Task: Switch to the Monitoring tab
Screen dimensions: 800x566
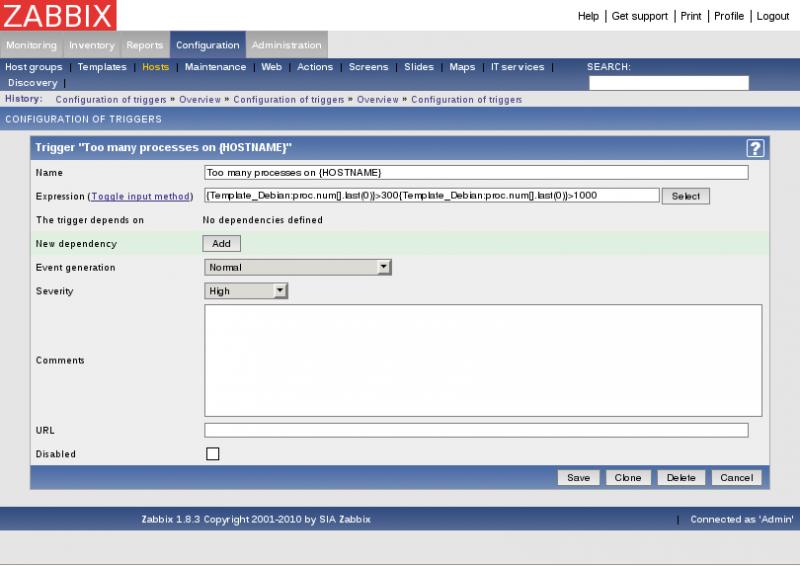Action: coord(31,45)
